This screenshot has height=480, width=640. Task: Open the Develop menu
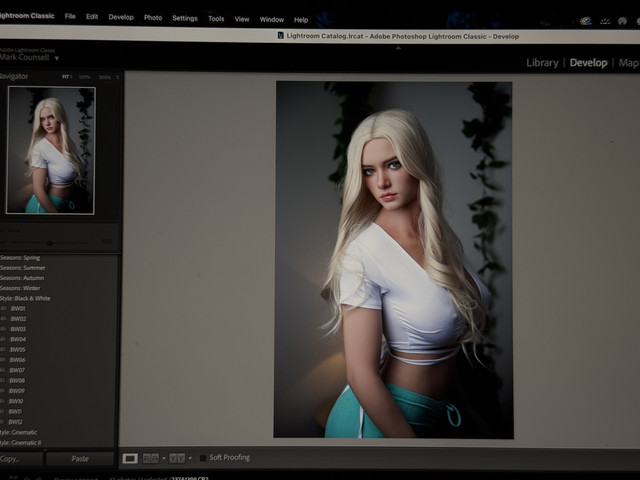click(x=121, y=17)
